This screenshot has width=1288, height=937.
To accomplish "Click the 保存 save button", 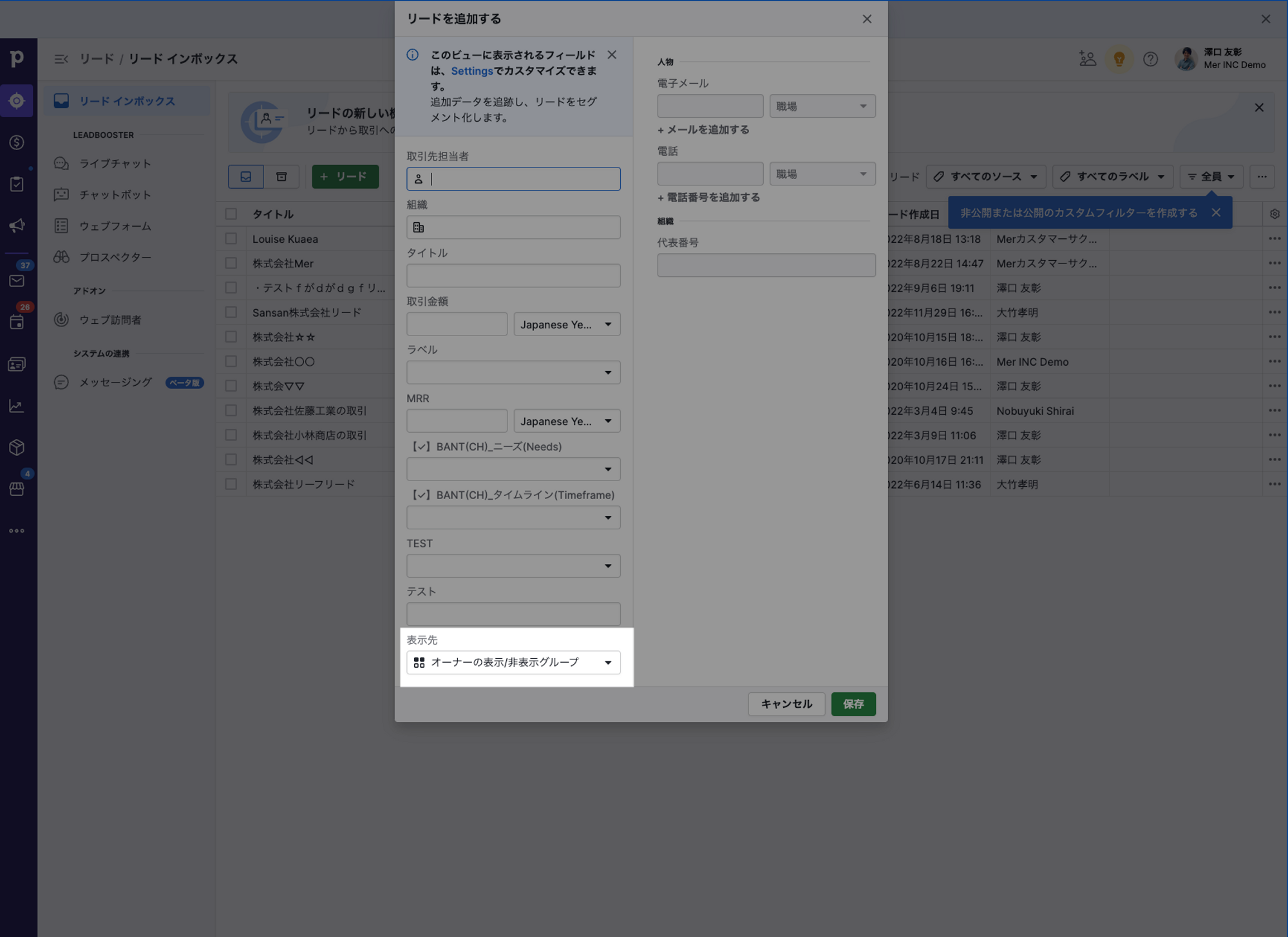I will pos(853,704).
